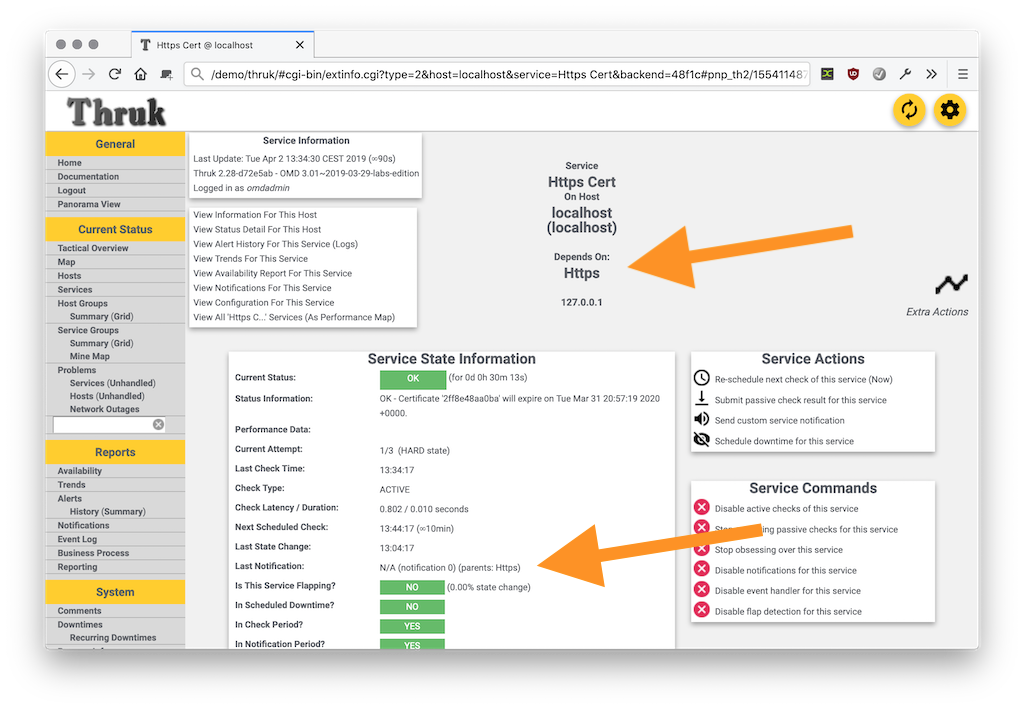
Task: Click red X beside Disable notifications
Action: click(701, 569)
